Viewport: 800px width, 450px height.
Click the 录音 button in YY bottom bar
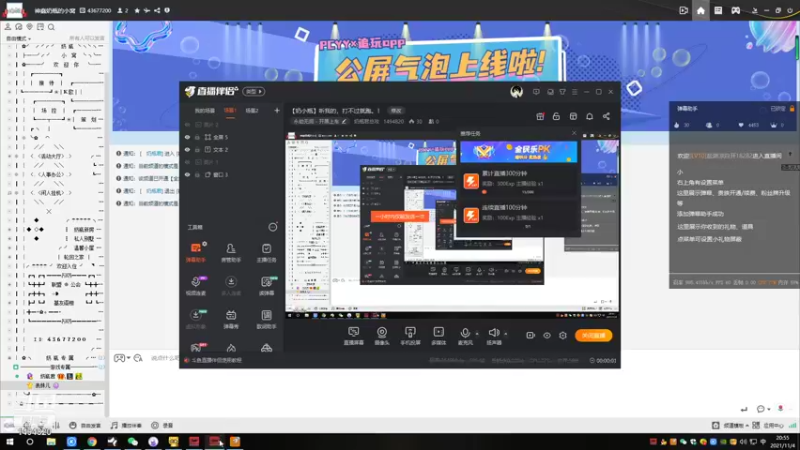(x=162, y=425)
